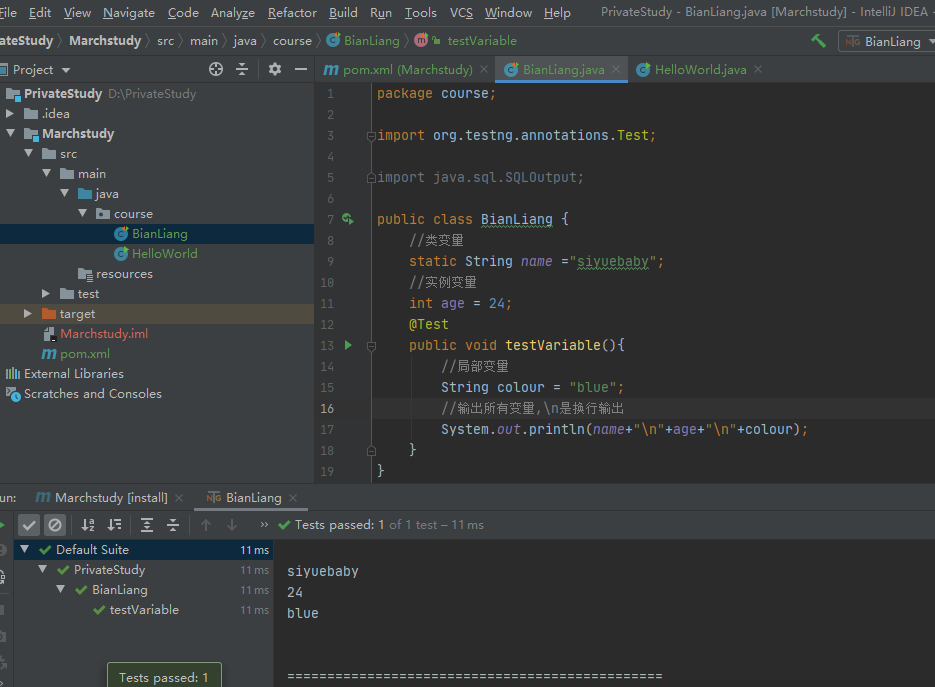Collapse all in Project panel toolbar
This screenshot has height=687, width=935.
tap(242, 69)
